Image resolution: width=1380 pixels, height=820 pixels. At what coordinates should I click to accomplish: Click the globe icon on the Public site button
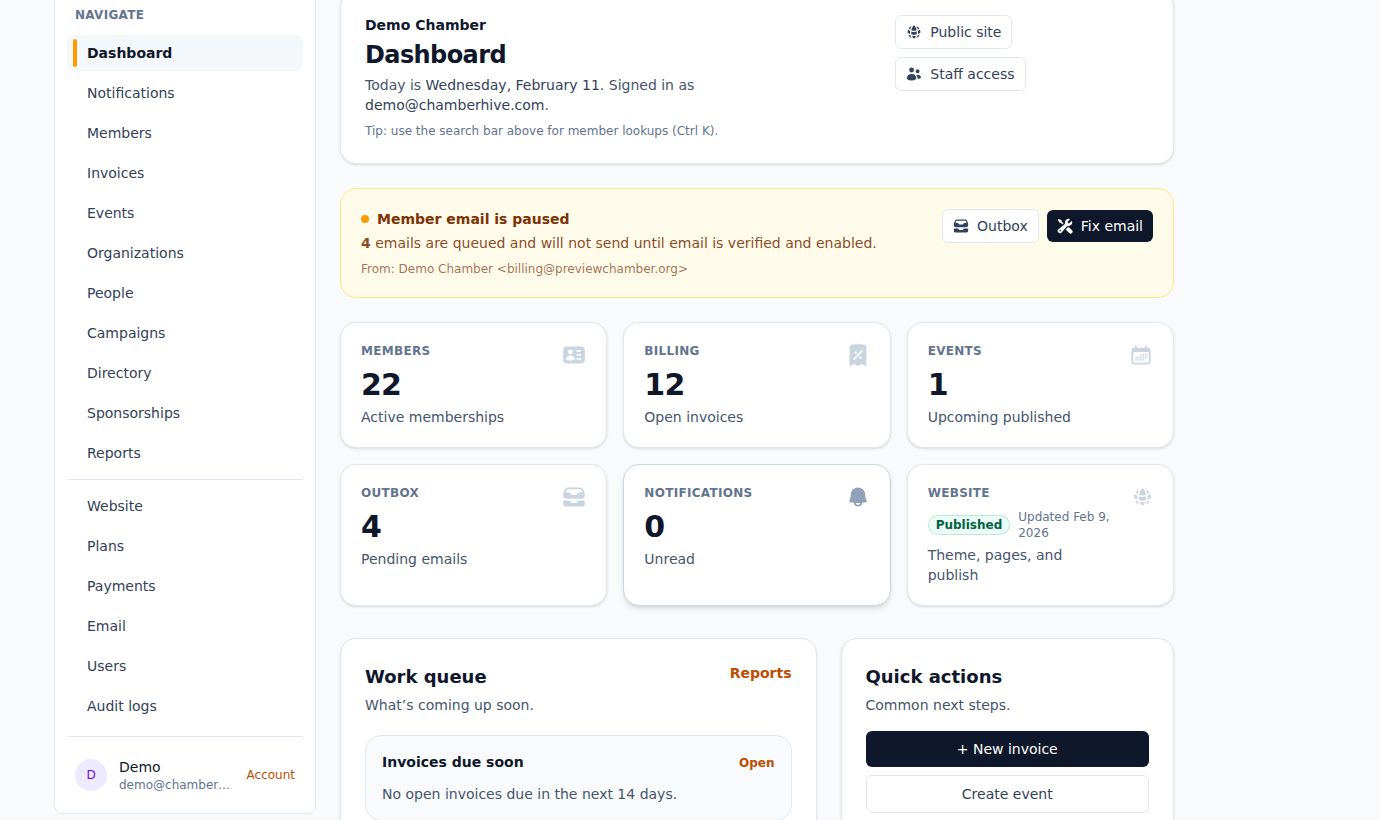click(x=913, y=32)
